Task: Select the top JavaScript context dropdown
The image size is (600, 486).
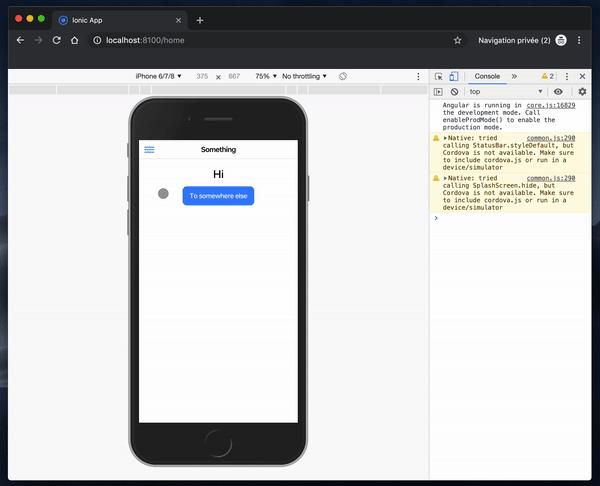Action: pyautogui.click(x=506, y=92)
